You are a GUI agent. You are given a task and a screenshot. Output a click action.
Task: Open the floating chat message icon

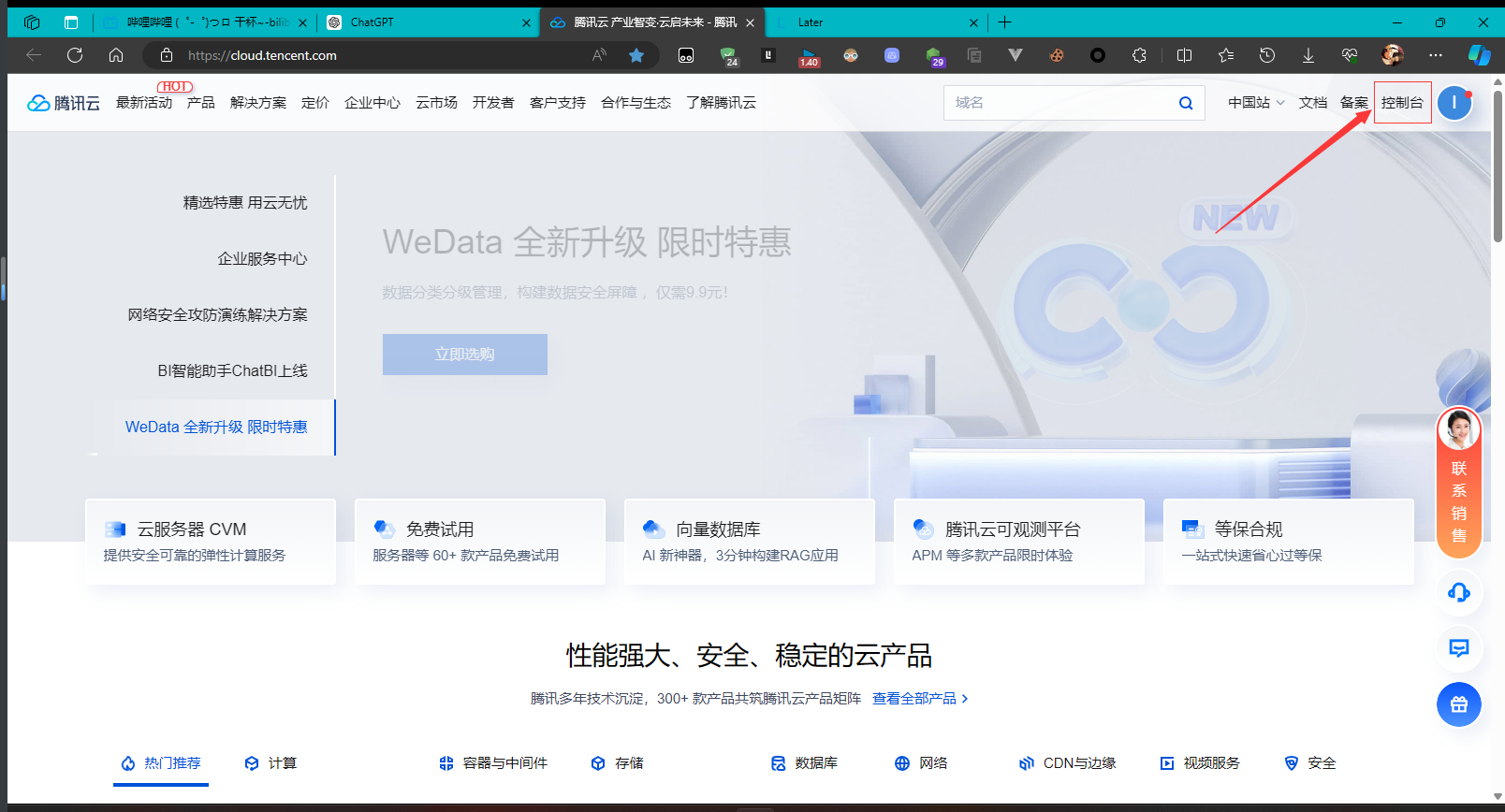tap(1458, 648)
